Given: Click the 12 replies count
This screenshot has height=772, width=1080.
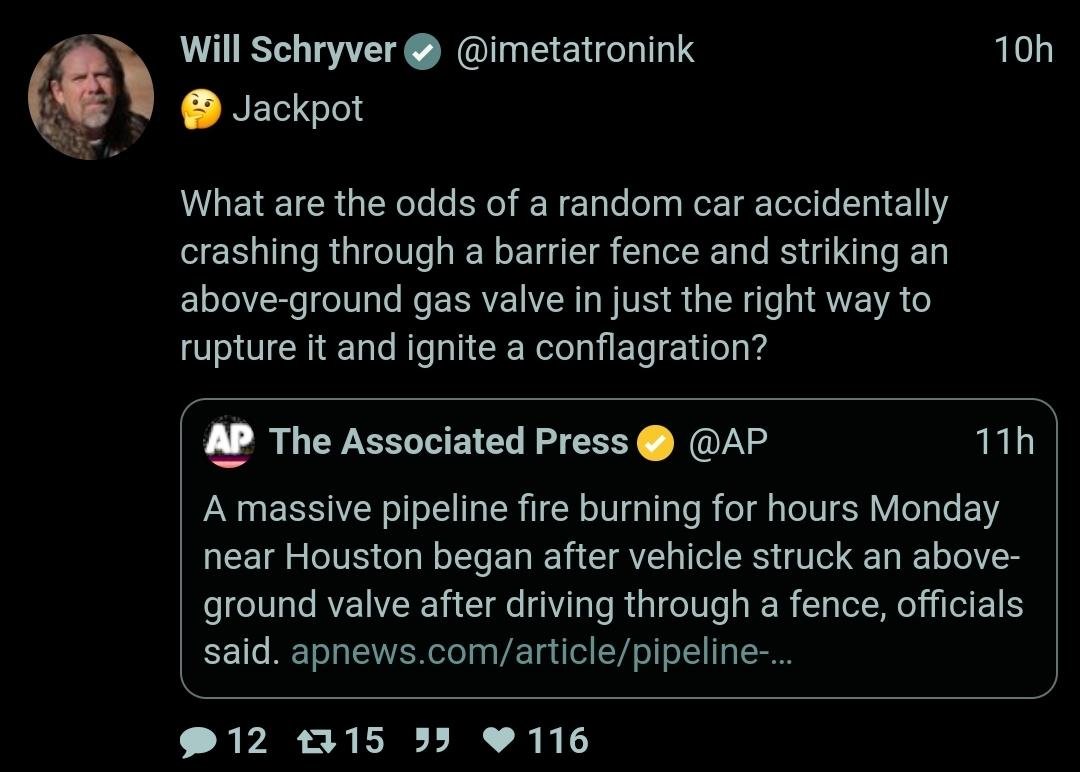Looking at the screenshot, I should [x=247, y=741].
